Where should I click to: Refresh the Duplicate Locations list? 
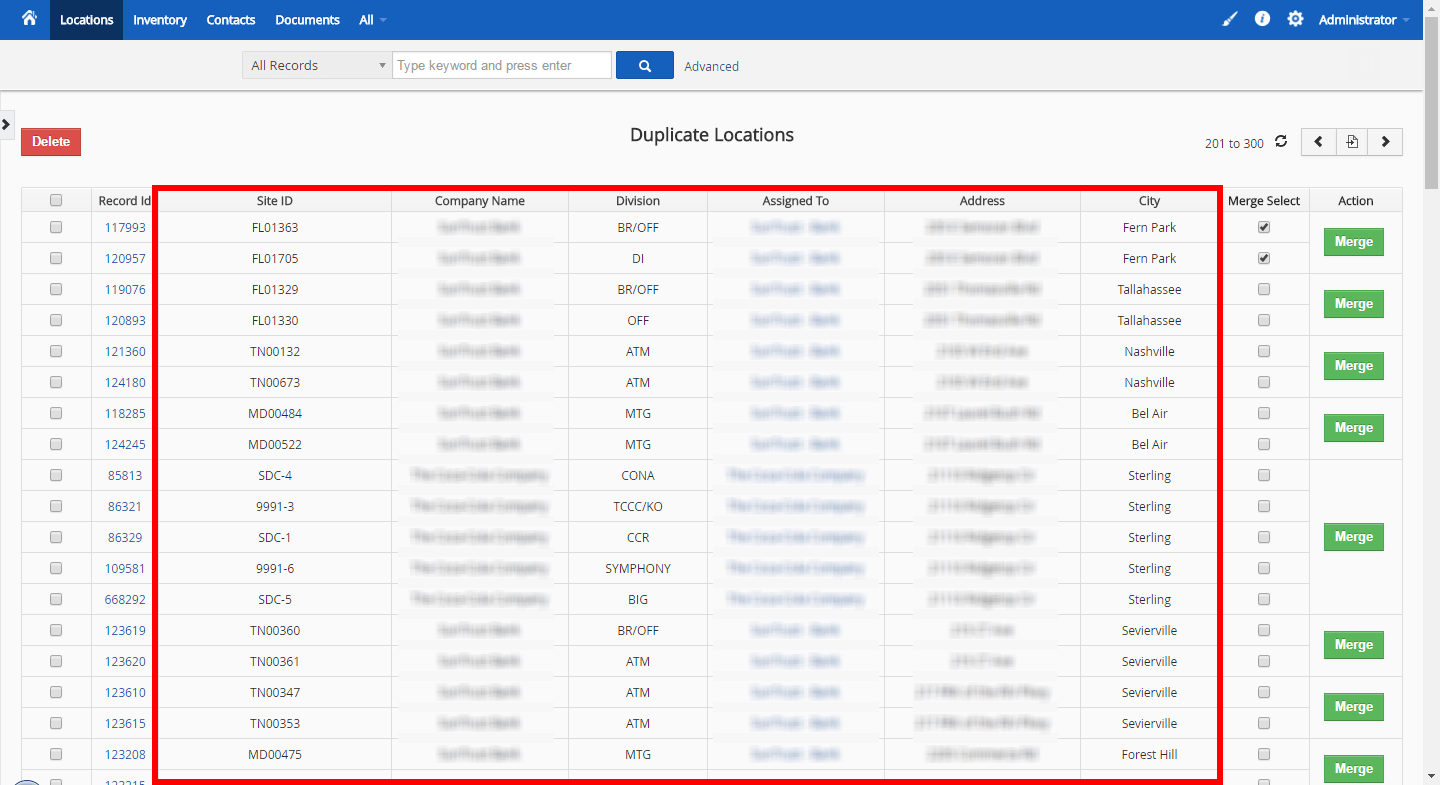pyautogui.click(x=1281, y=142)
